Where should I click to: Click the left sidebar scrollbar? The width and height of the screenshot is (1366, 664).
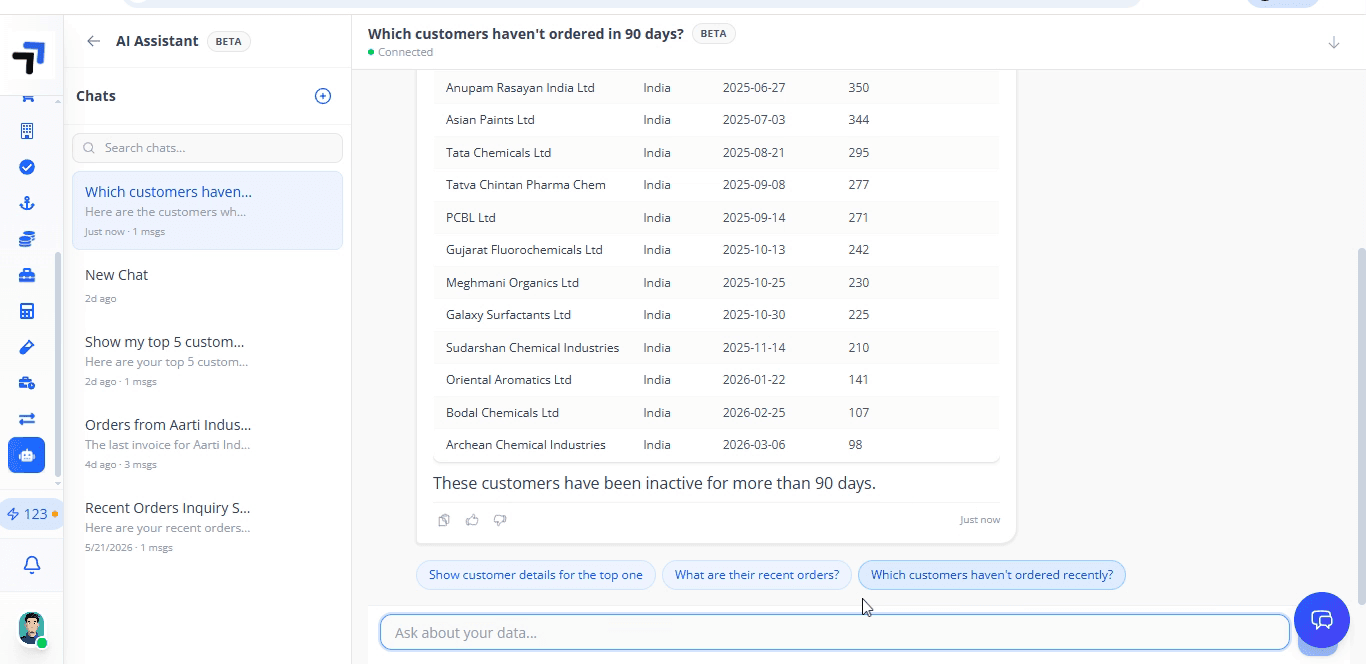click(58, 365)
